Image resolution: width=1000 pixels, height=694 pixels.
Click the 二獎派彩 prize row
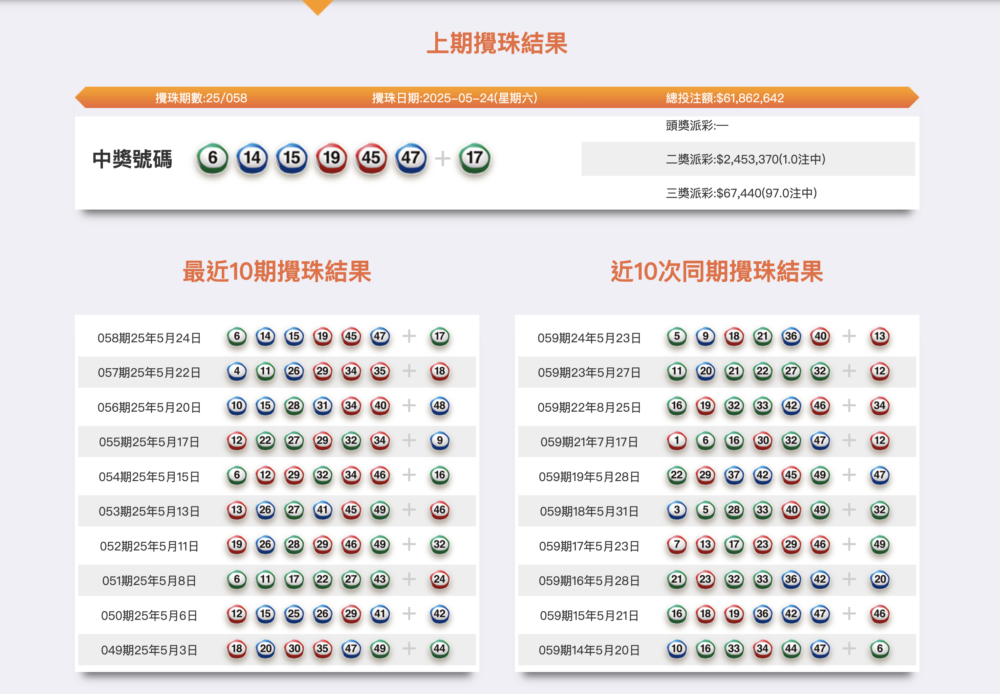point(746,159)
